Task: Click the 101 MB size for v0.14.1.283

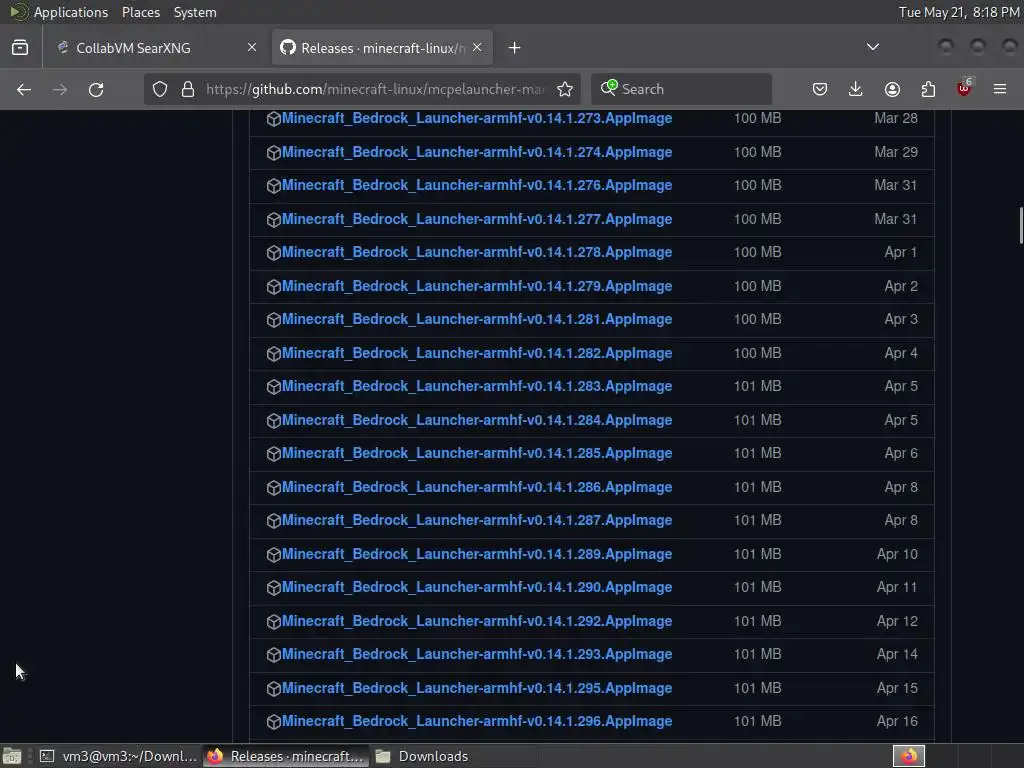Action: (757, 387)
